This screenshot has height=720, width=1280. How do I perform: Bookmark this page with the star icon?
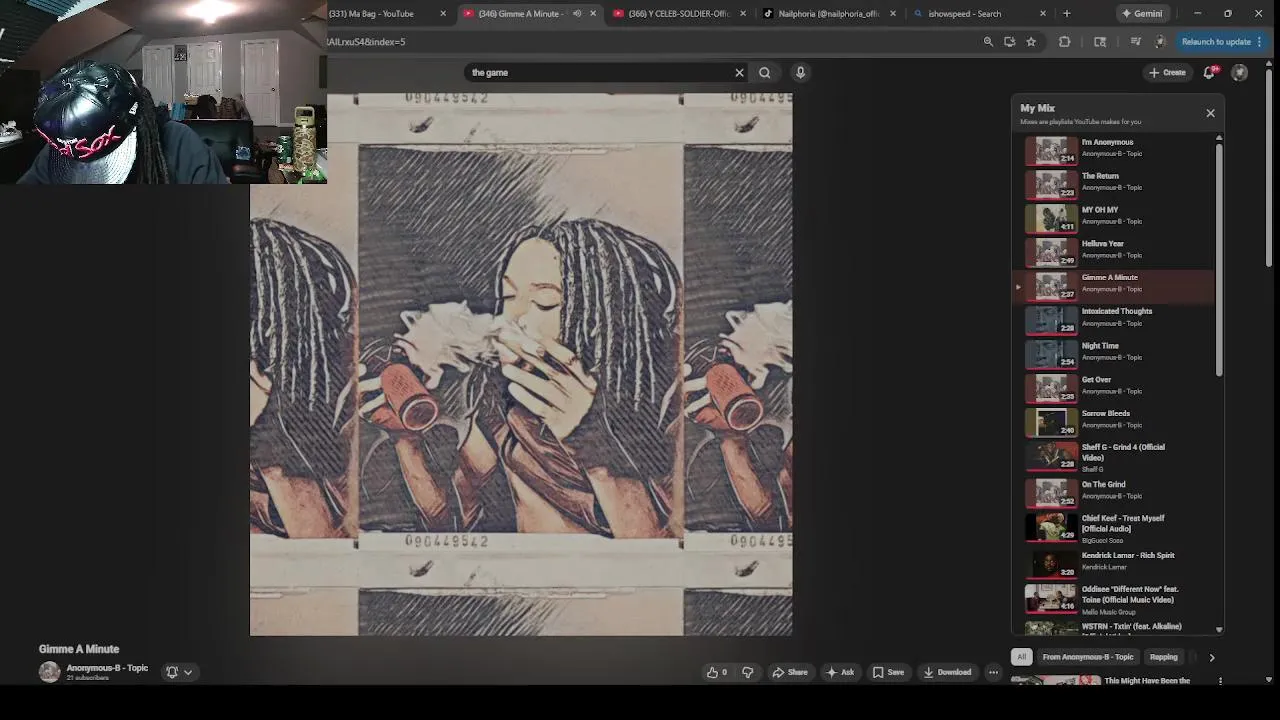pyautogui.click(x=1031, y=42)
